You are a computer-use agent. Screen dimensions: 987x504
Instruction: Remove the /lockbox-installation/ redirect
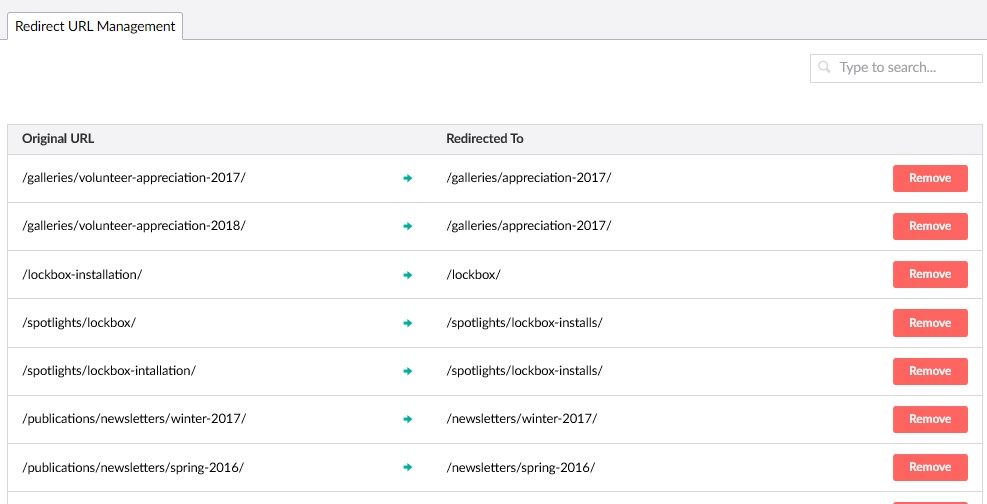pos(929,274)
